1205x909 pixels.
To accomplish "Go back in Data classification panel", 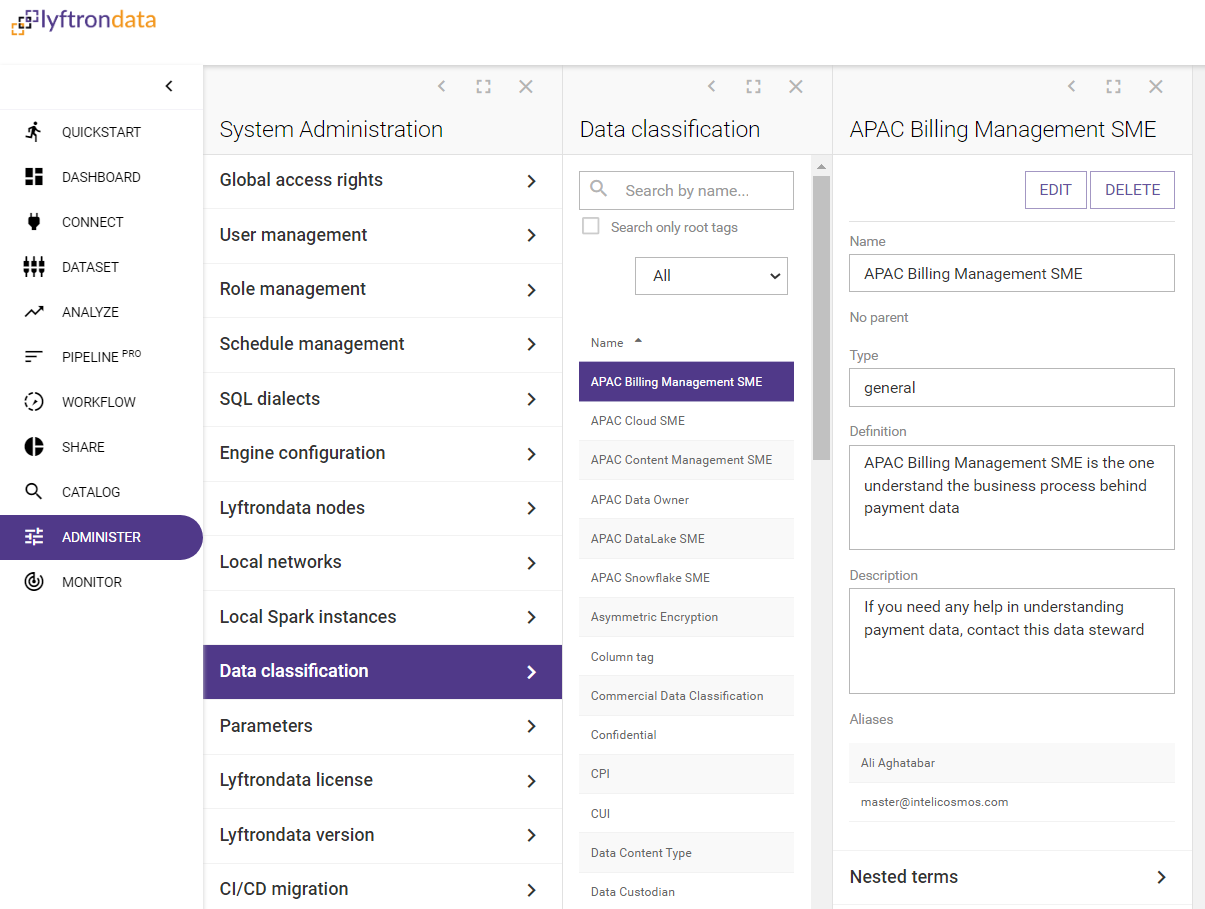I will click(x=712, y=87).
